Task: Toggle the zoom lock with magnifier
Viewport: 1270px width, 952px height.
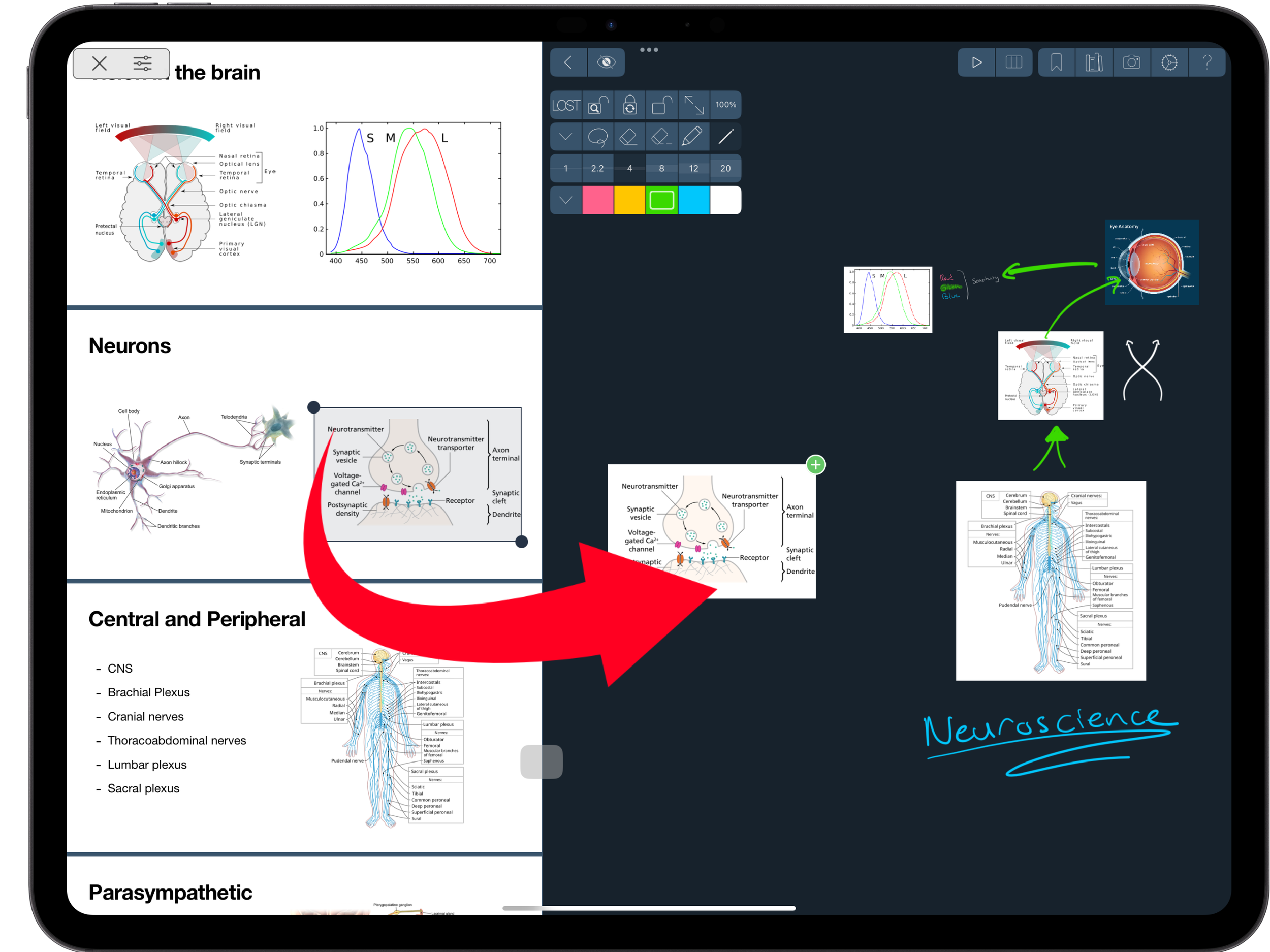Action: tap(598, 105)
